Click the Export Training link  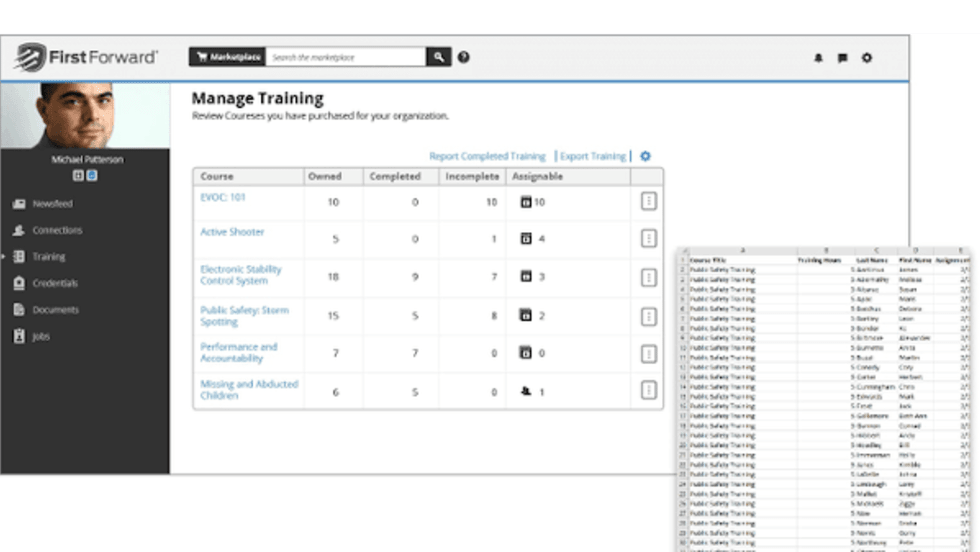pyautogui.click(x=592, y=156)
